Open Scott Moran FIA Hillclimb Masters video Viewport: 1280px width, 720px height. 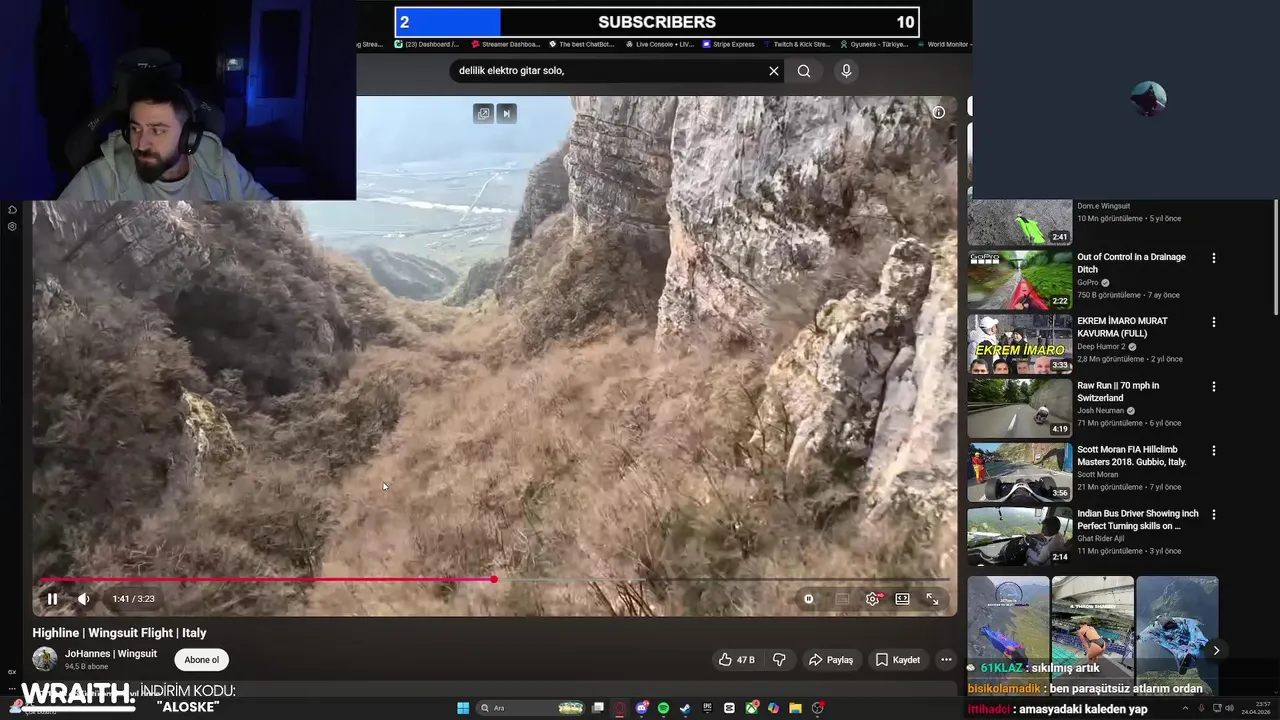click(x=1132, y=455)
